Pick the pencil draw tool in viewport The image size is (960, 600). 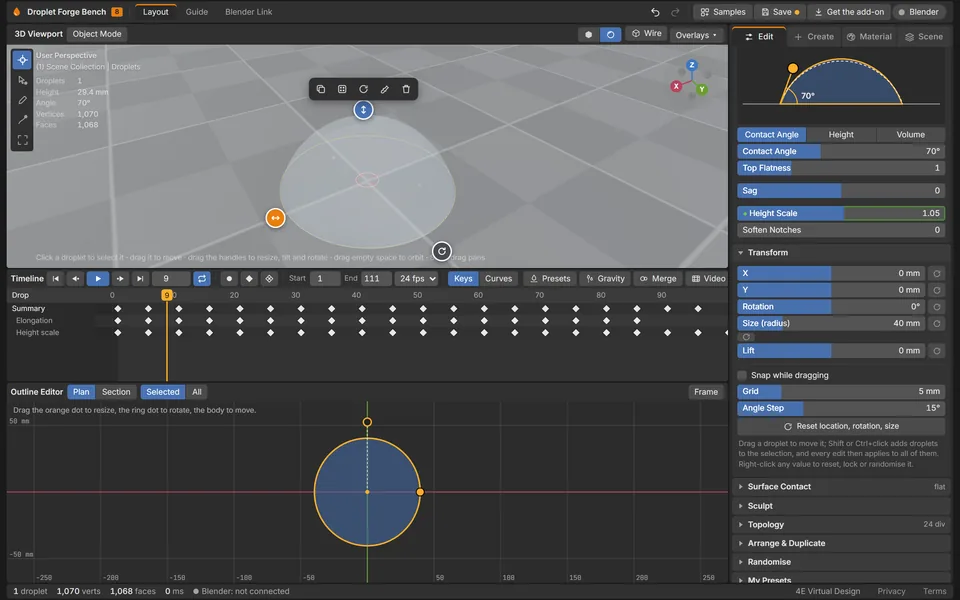tap(23, 100)
